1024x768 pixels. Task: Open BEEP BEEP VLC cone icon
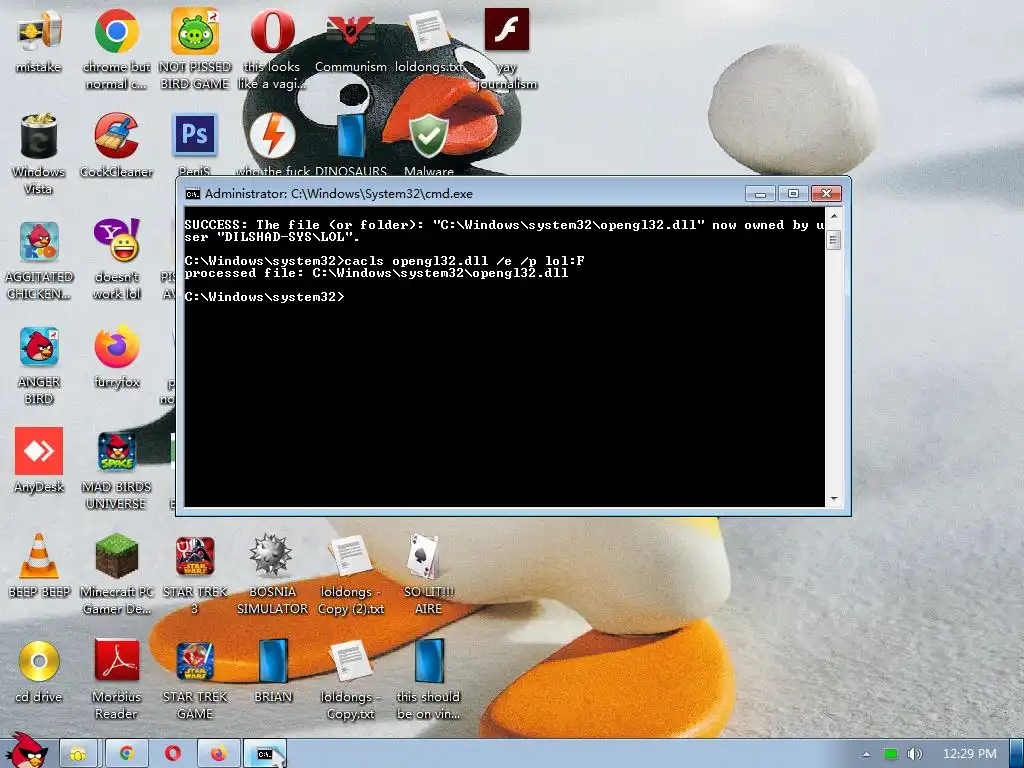39,556
